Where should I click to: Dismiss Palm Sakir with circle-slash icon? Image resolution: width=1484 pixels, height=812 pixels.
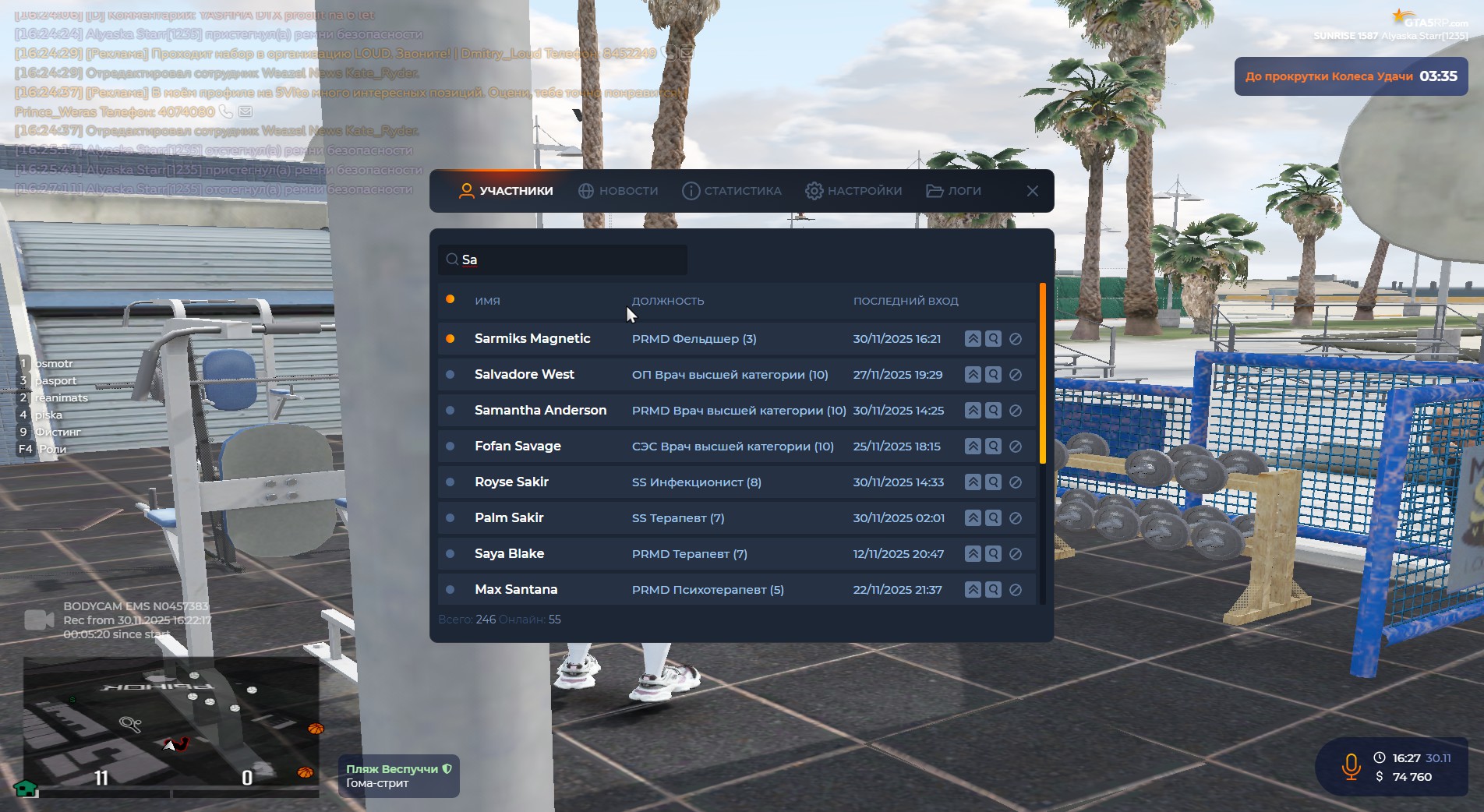point(1016,518)
